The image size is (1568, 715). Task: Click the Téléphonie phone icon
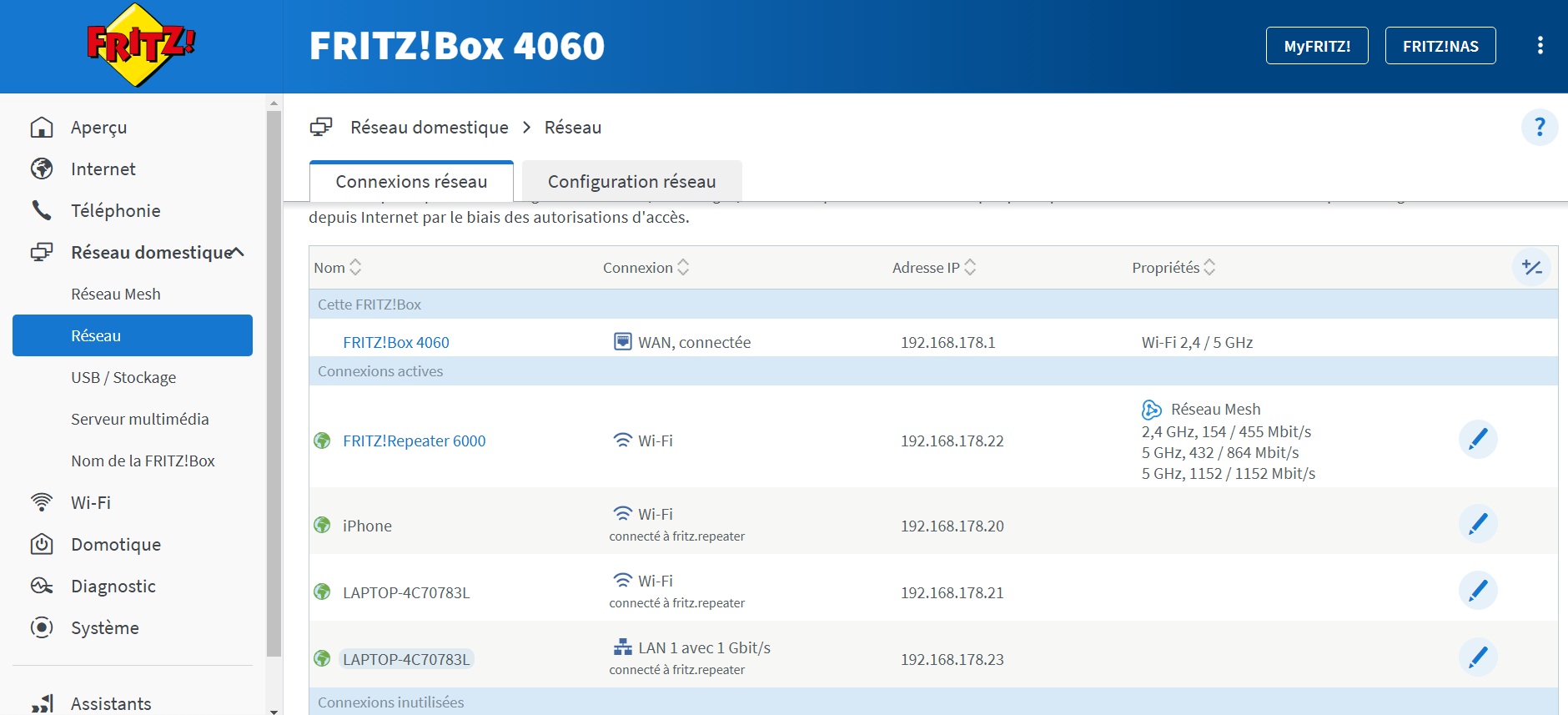tap(42, 210)
